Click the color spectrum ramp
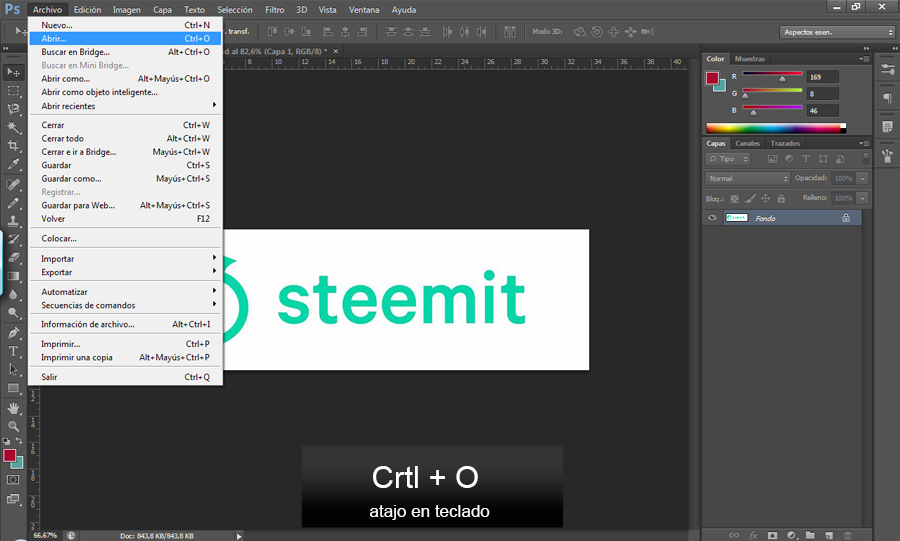Screen dimensions: 900x541 point(776,128)
